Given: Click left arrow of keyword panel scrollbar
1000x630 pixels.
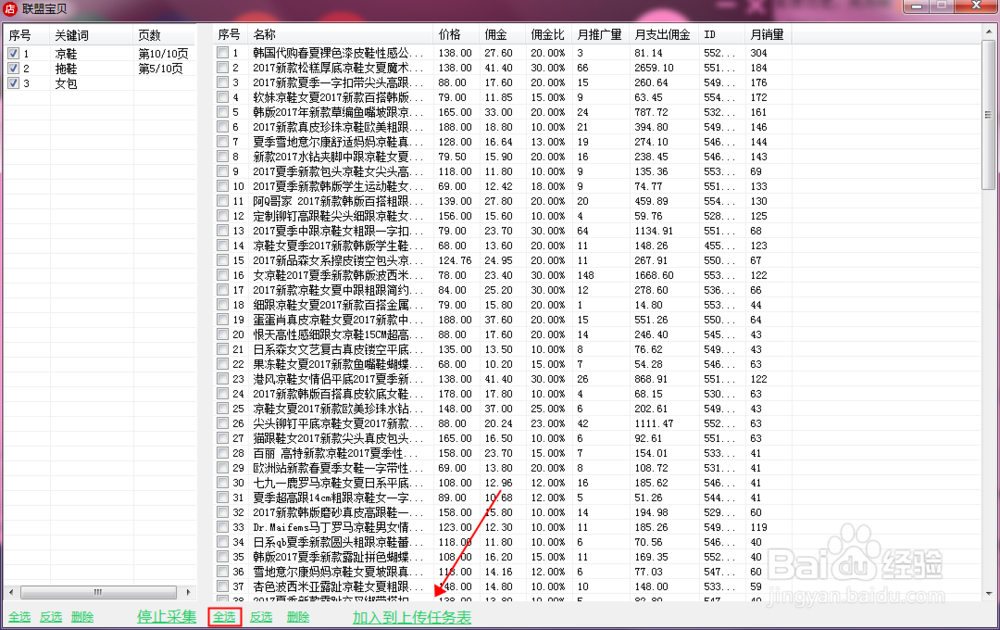Looking at the screenshot, I should [x=11, y=592].
